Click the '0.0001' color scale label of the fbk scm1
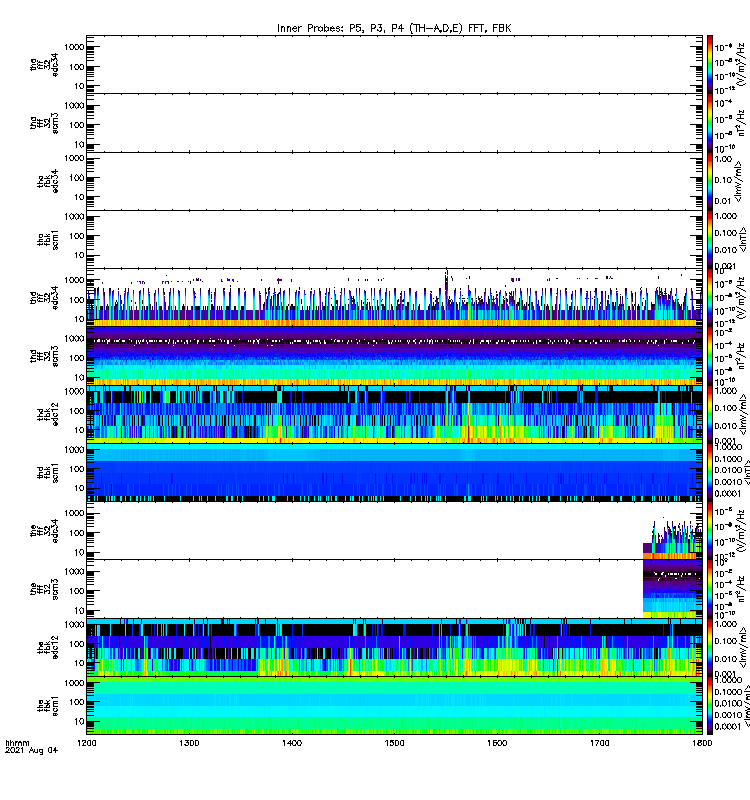Viewport: 750px width, 800px height. coord(727,727)
